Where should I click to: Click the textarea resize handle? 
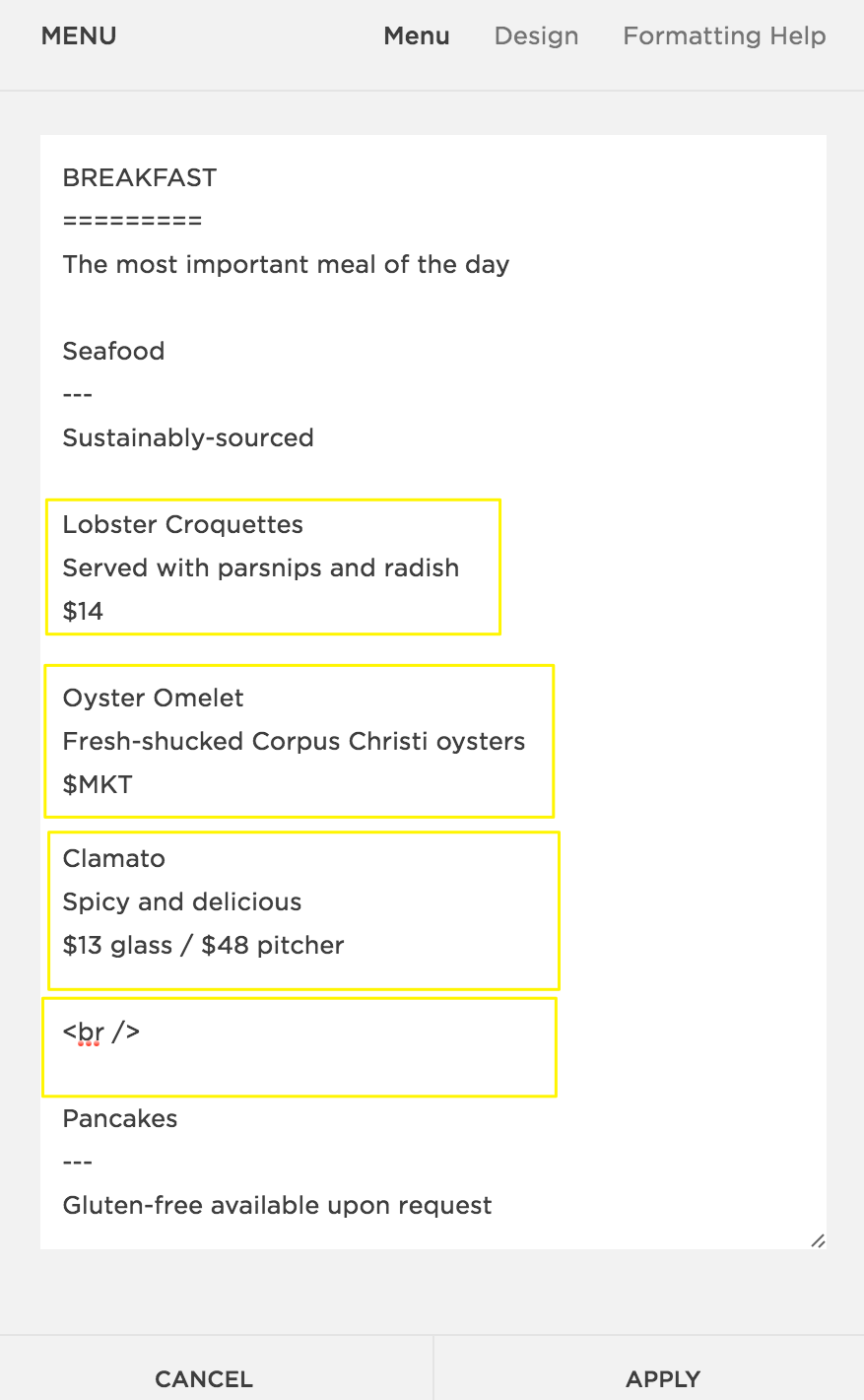pyautogui.click(x=818, y=1240)
